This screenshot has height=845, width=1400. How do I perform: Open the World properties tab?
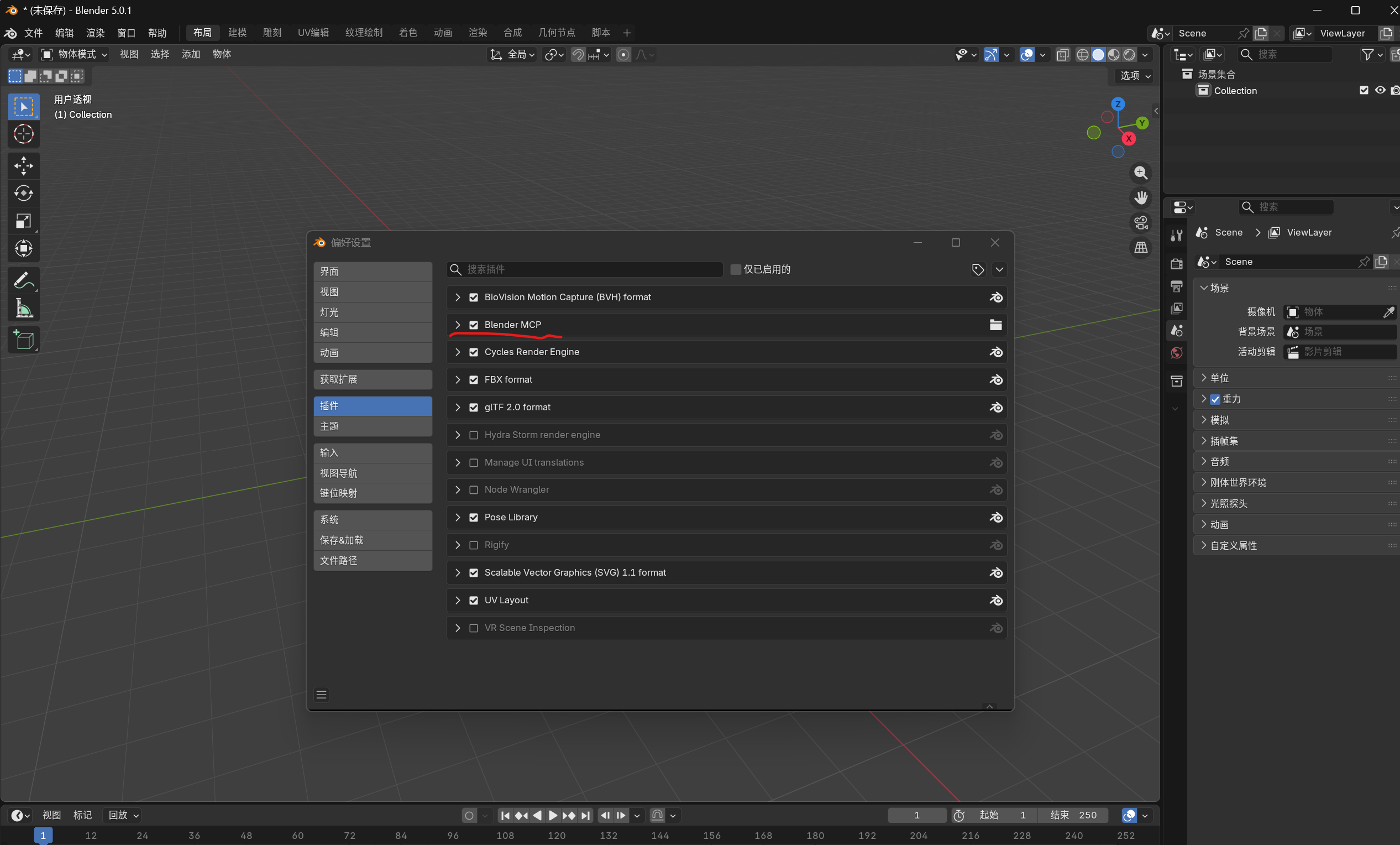click(x=1176, y=353)
